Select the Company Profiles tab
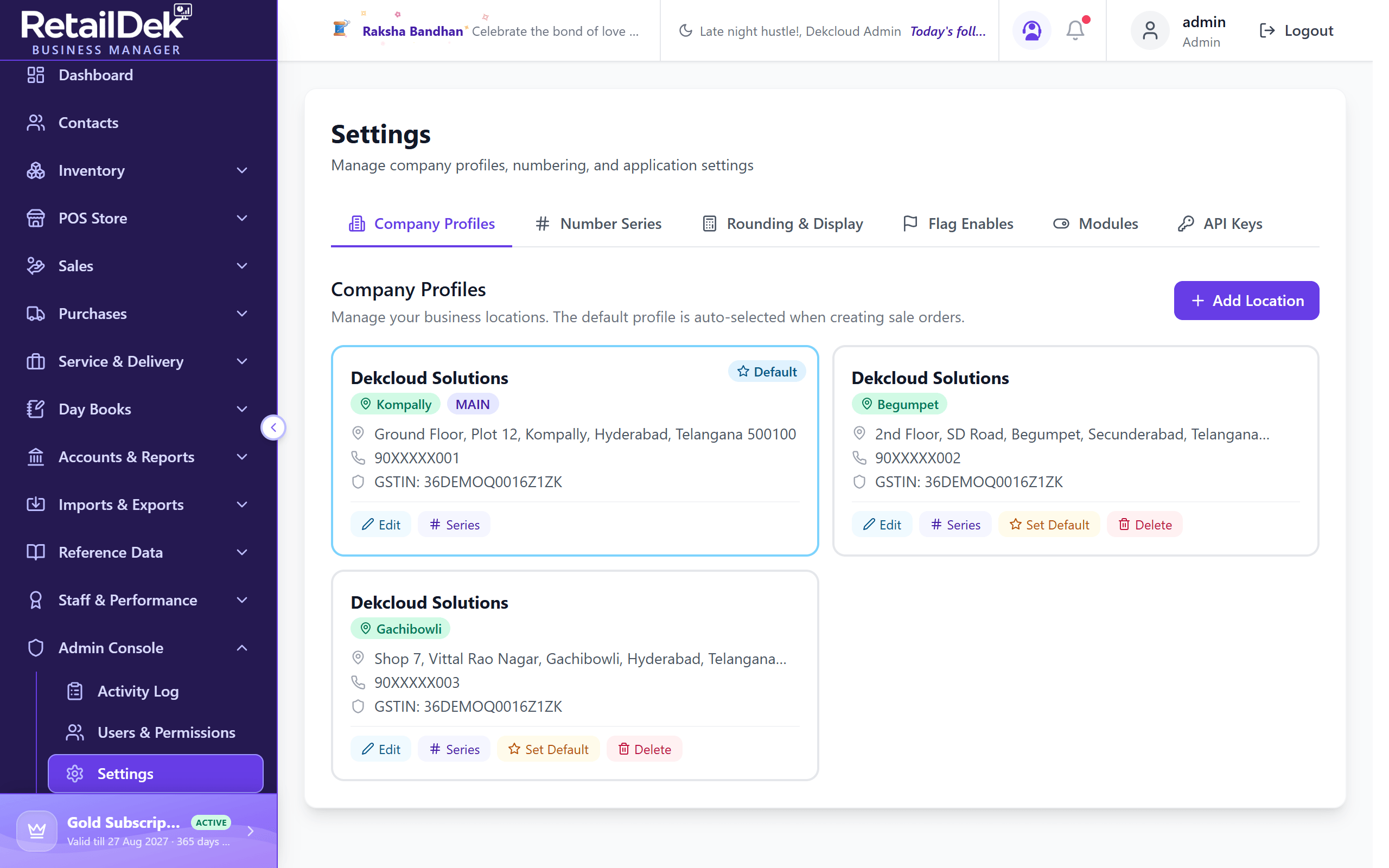The height and width of the screenshot is (868, 1389). (x=421, y=224)
